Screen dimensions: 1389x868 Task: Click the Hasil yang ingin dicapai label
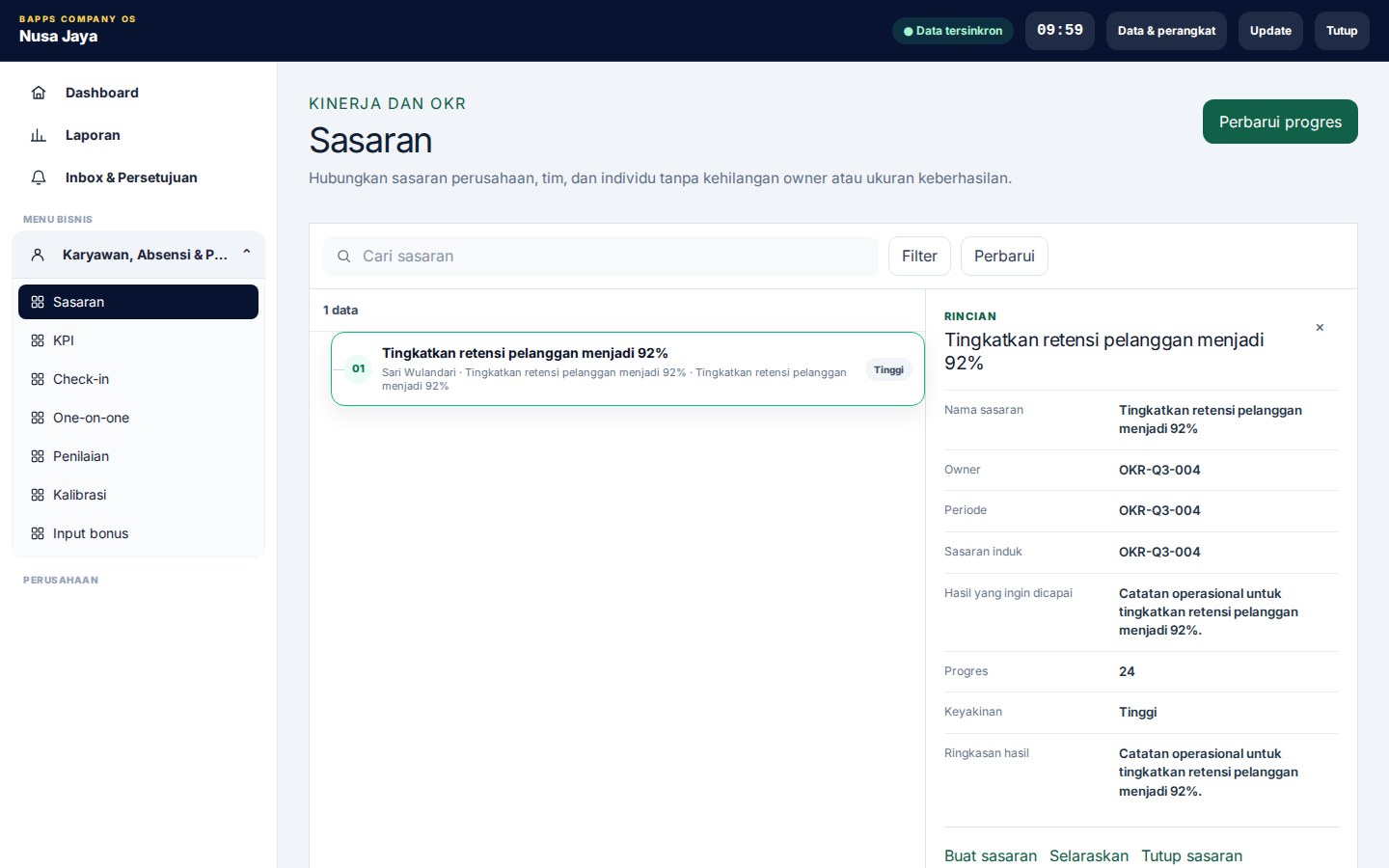pos(1008,593)
